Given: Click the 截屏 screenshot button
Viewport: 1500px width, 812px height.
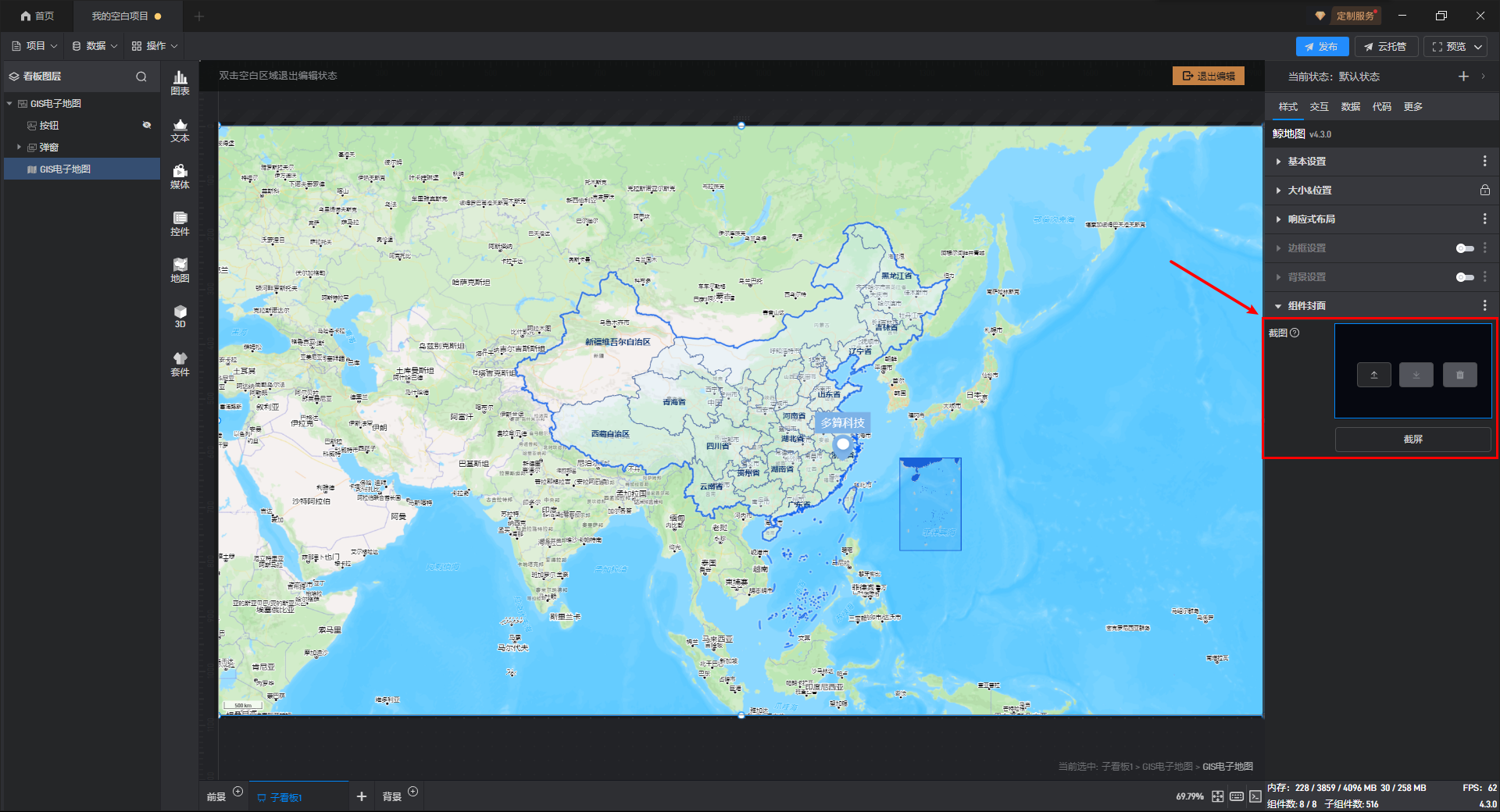Looking at the screenshot, I should coord(1412,440).
